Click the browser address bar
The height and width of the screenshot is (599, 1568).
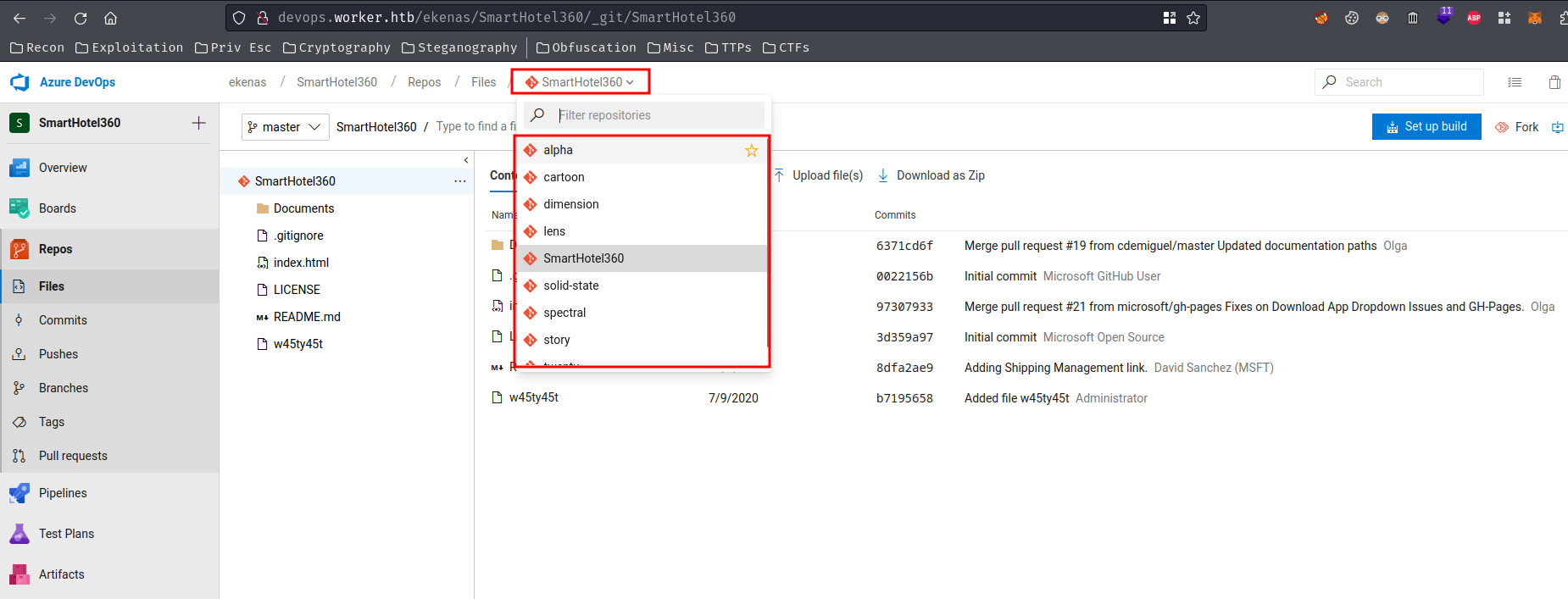pos(716,18)
